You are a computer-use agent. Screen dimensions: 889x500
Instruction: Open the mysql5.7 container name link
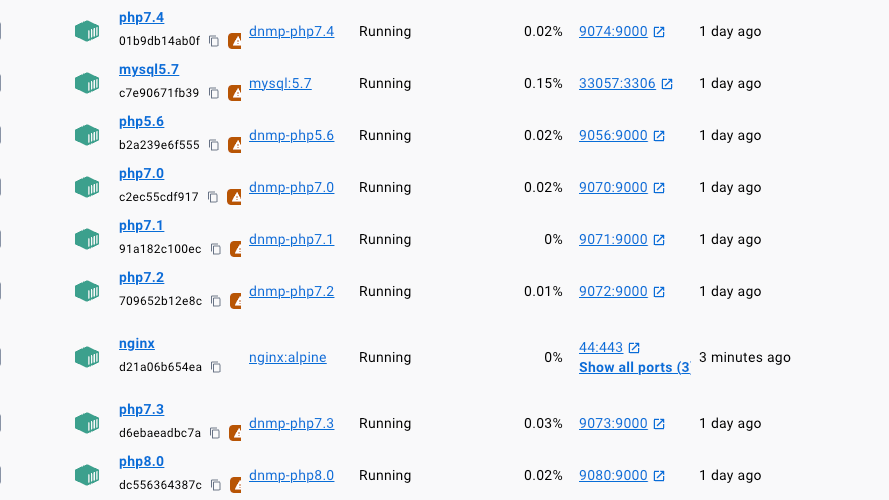[x=149, y=70]
